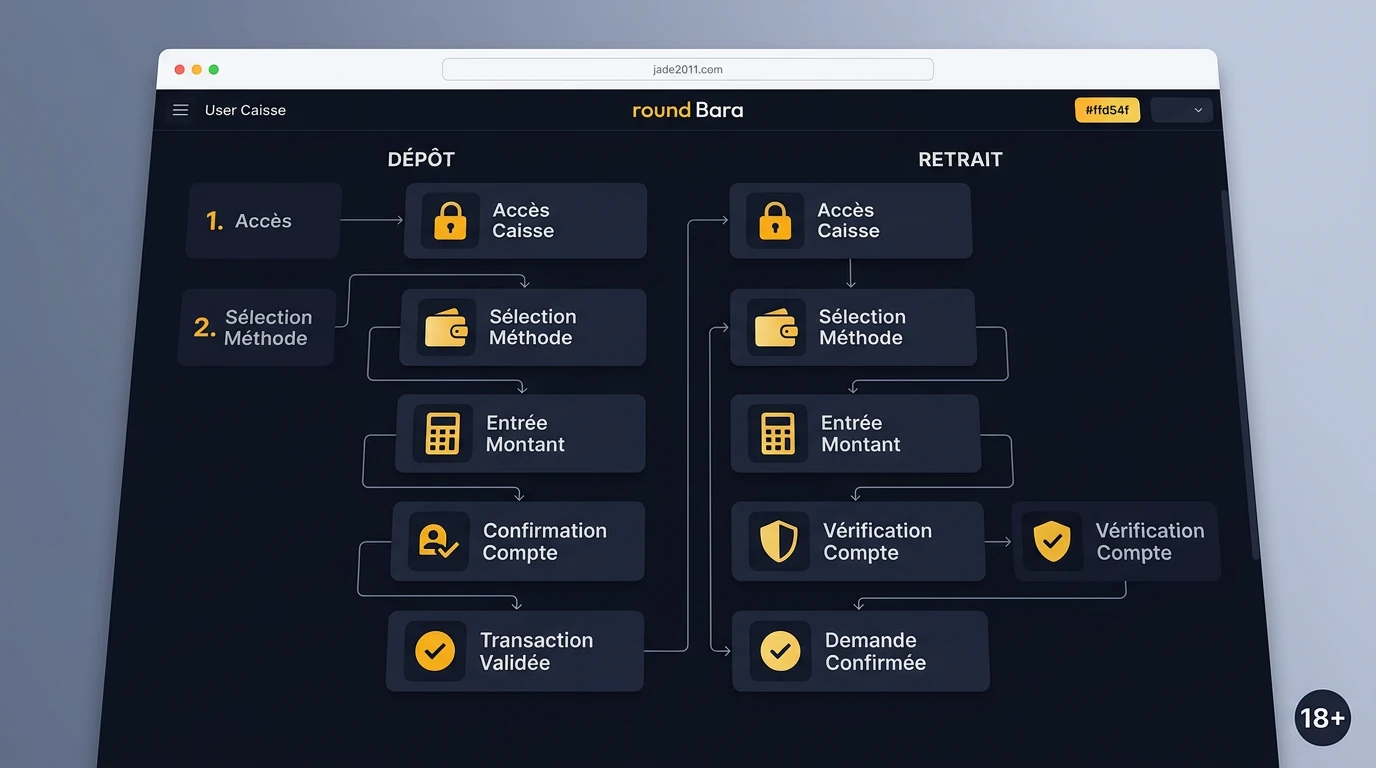Click the user-check icon in Confirmation Compte
Image resolution: width=1376 pixels, height=768 pixels.
pos(438,542)
